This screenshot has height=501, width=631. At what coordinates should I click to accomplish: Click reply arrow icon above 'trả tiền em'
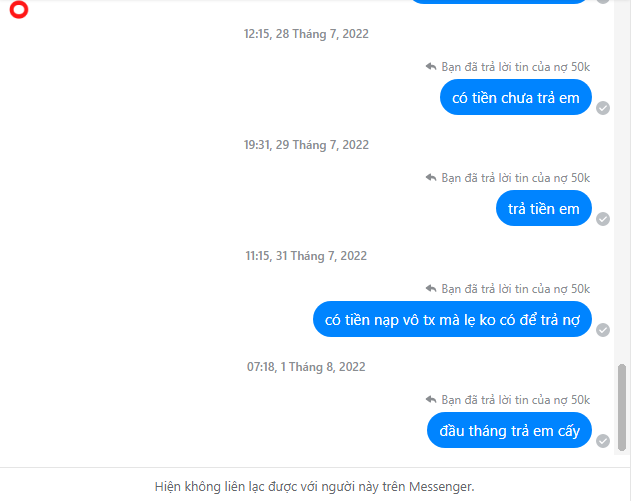pyautogui.click(x=431, y=177)
